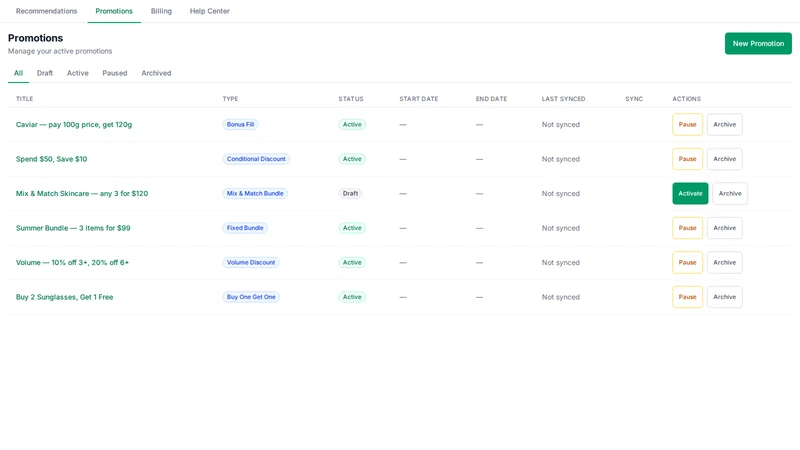This screenshot has height=450, width=800.
Task: Filter promotions by Active
Action: [78, 73]
